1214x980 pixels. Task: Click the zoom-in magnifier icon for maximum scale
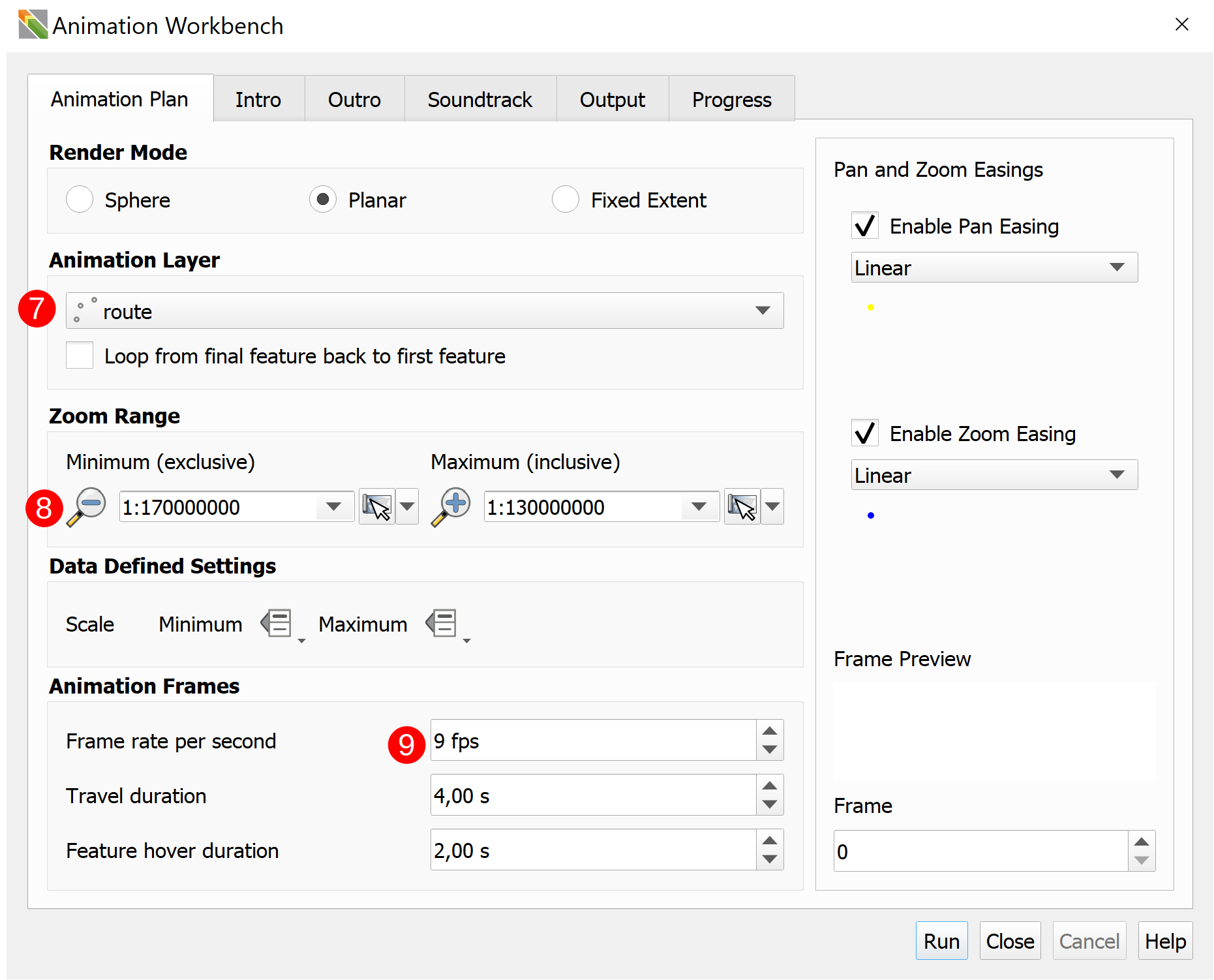point(451,507)
